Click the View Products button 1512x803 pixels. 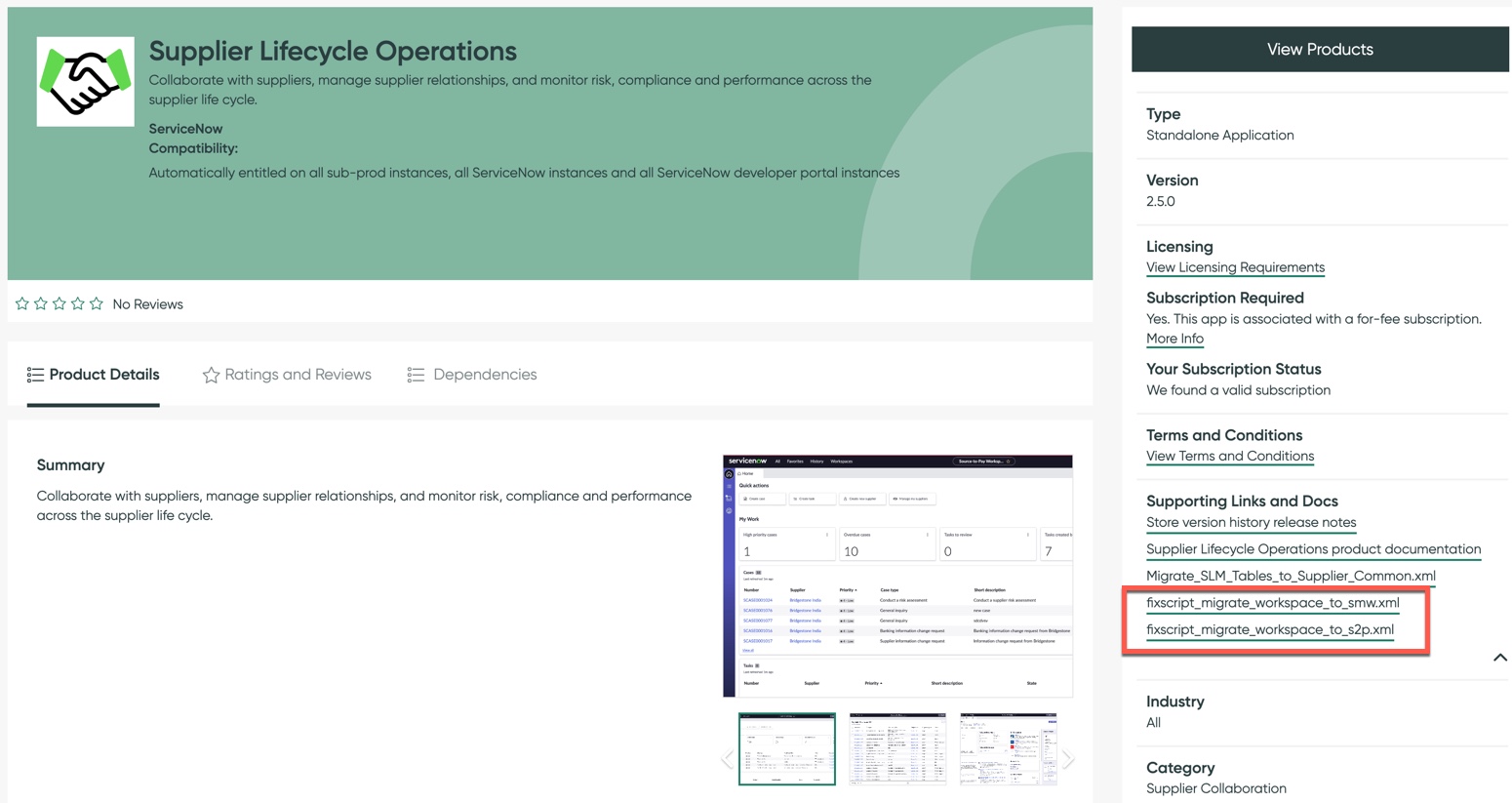coord(1320,50)
